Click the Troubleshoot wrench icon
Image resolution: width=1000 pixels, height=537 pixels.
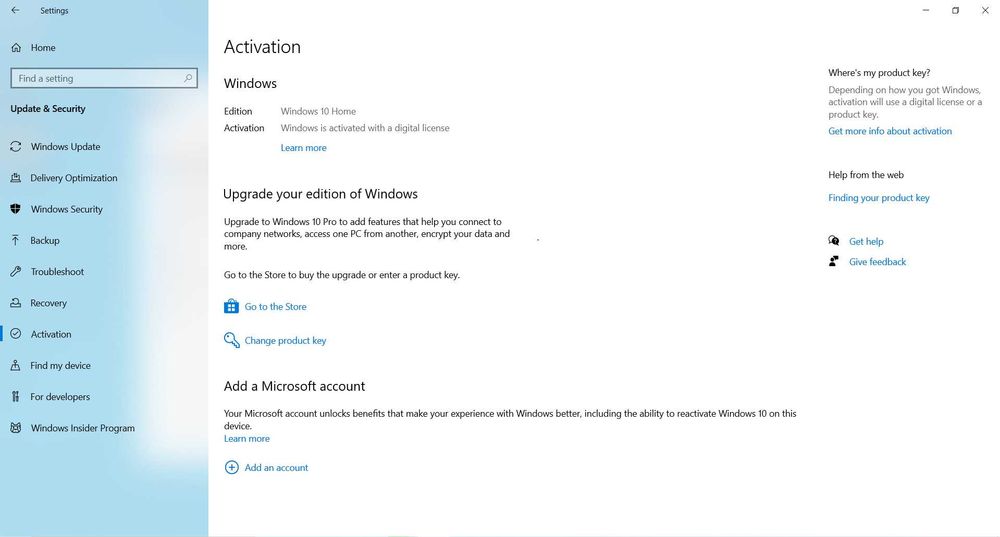click(x=16, y=272)
